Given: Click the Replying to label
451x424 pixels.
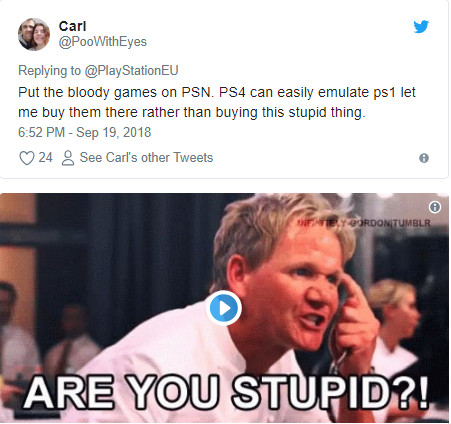Looking at the screenshot, I should click(x=49, y=71).
